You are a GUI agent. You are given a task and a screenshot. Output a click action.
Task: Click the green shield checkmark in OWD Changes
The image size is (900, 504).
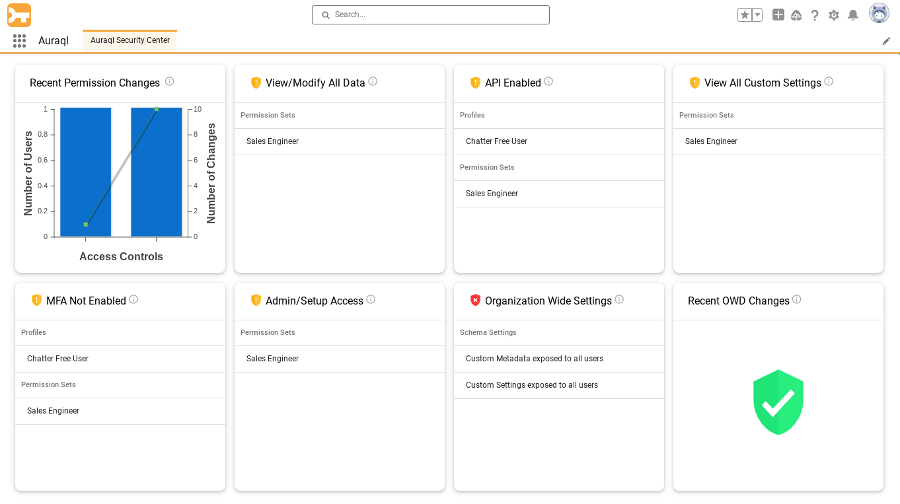click(x=778, y=402)
